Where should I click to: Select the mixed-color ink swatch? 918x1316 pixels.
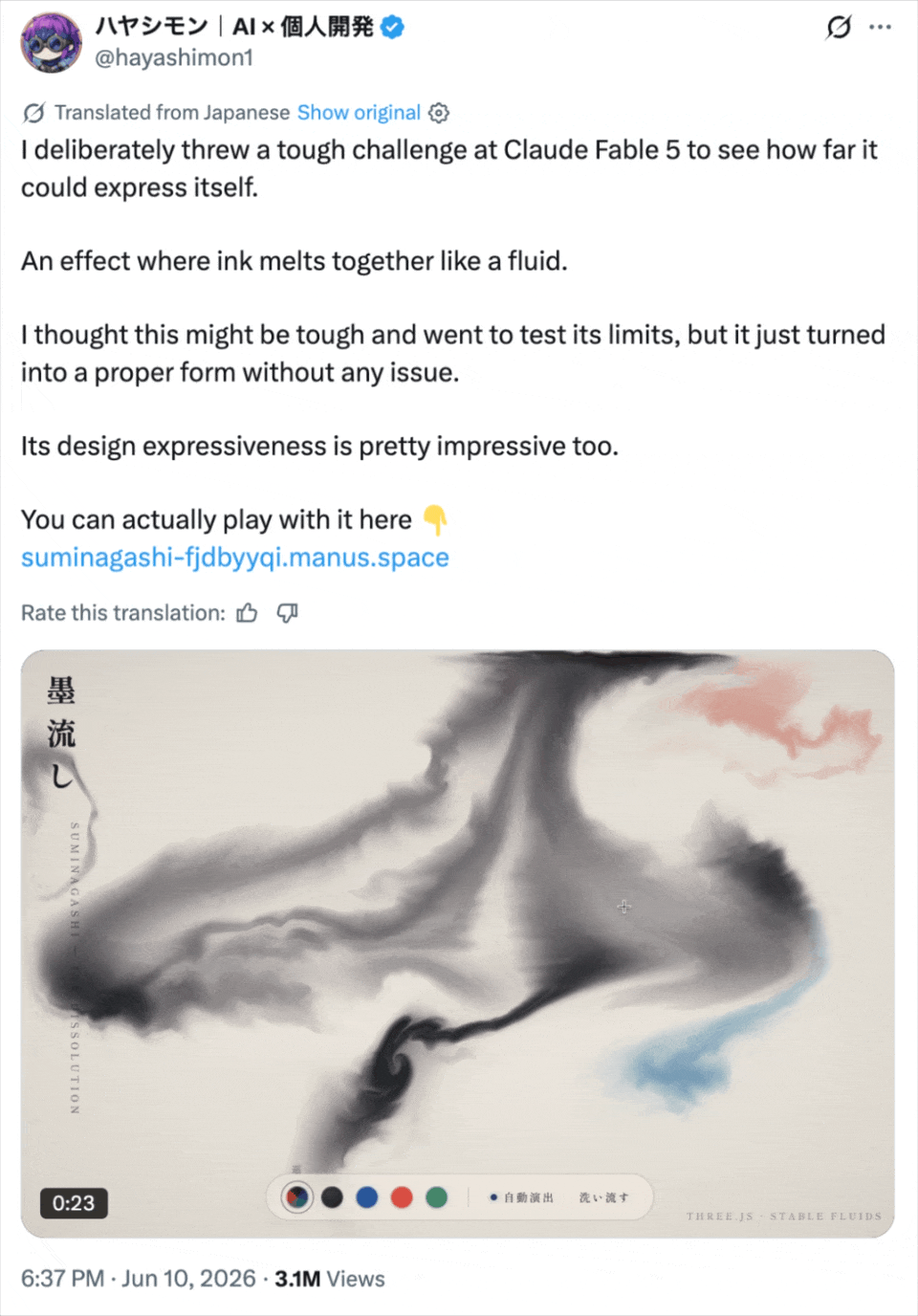tap(297, 1196)
